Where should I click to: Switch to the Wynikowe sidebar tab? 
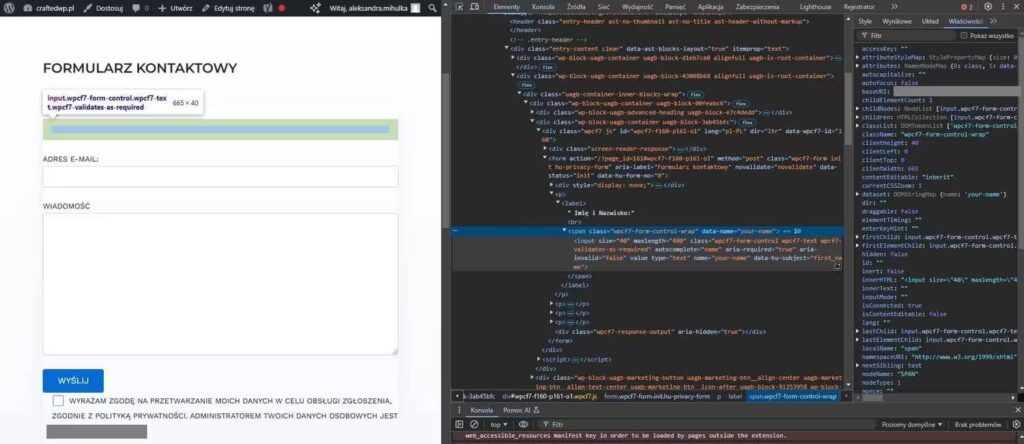point(896,22)
